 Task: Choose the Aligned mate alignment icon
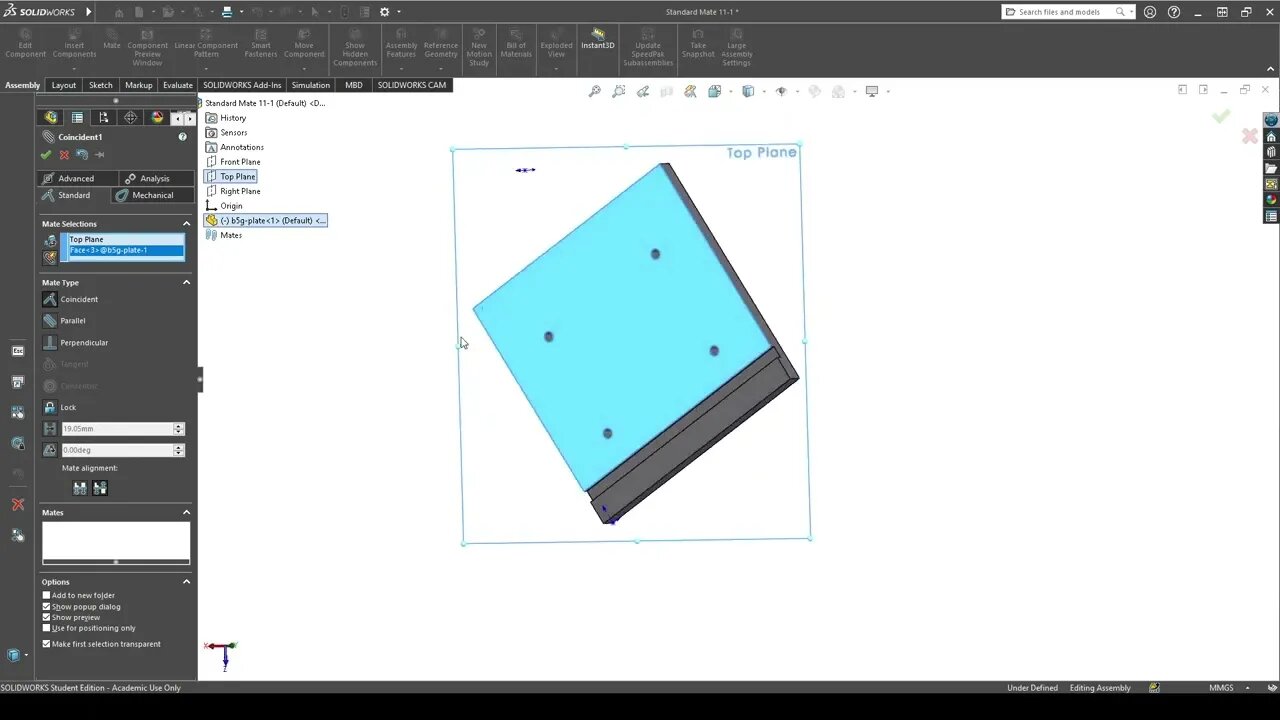[x=80, y=488]
